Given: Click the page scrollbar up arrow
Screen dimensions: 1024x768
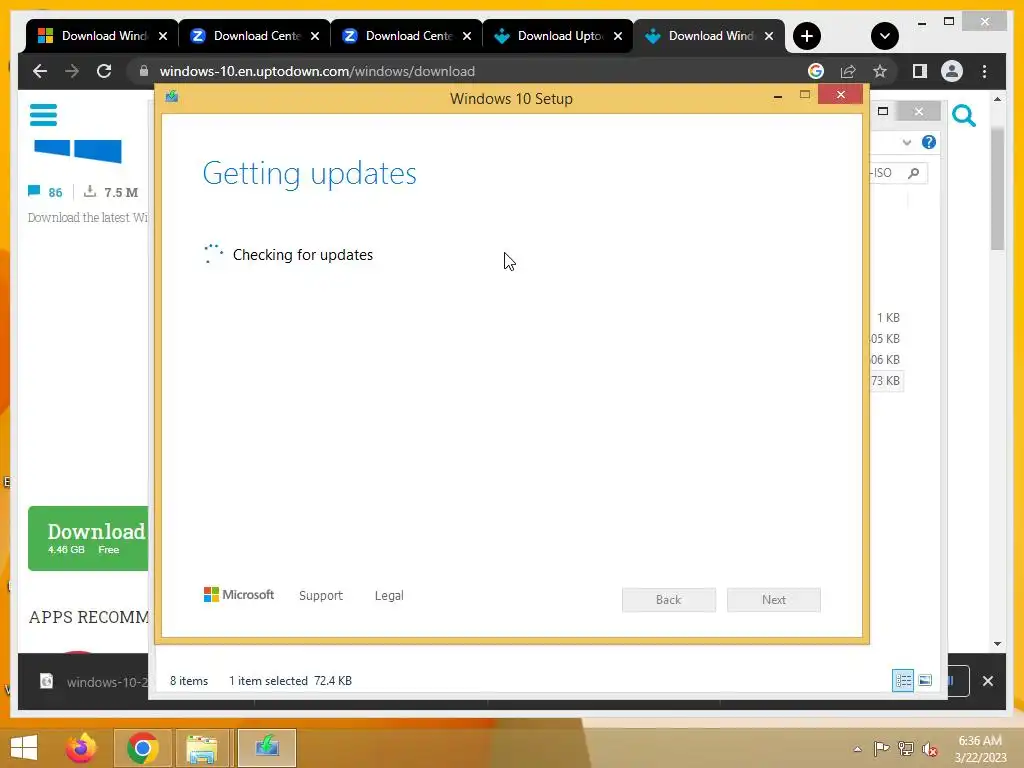Looking at the screenshot, I should [997, 99].
